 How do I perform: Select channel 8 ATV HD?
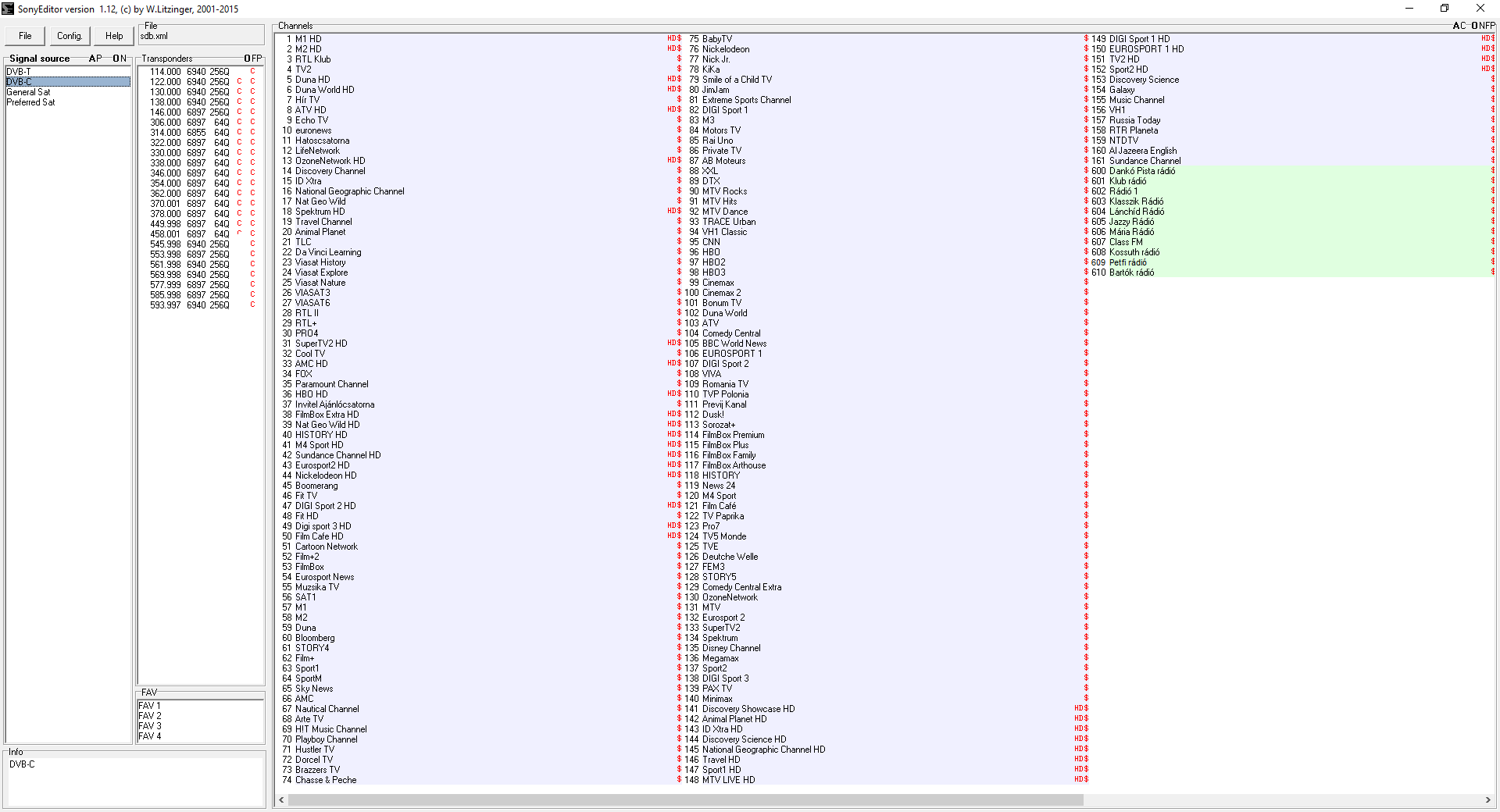480,110
